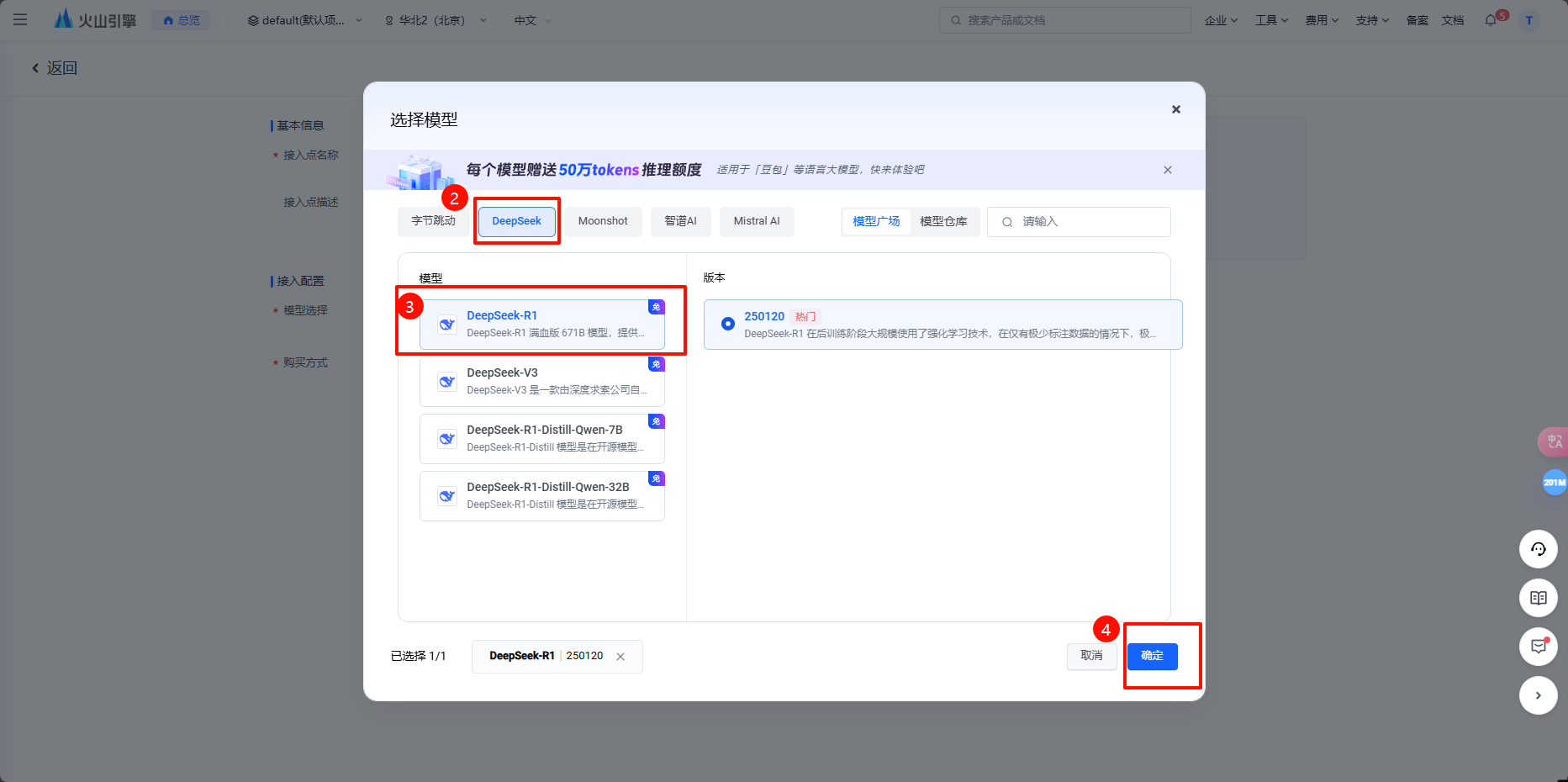Click the 接入配置 section heading
The width and height of the screenshot is (1568, 782).
pos(299,281)
